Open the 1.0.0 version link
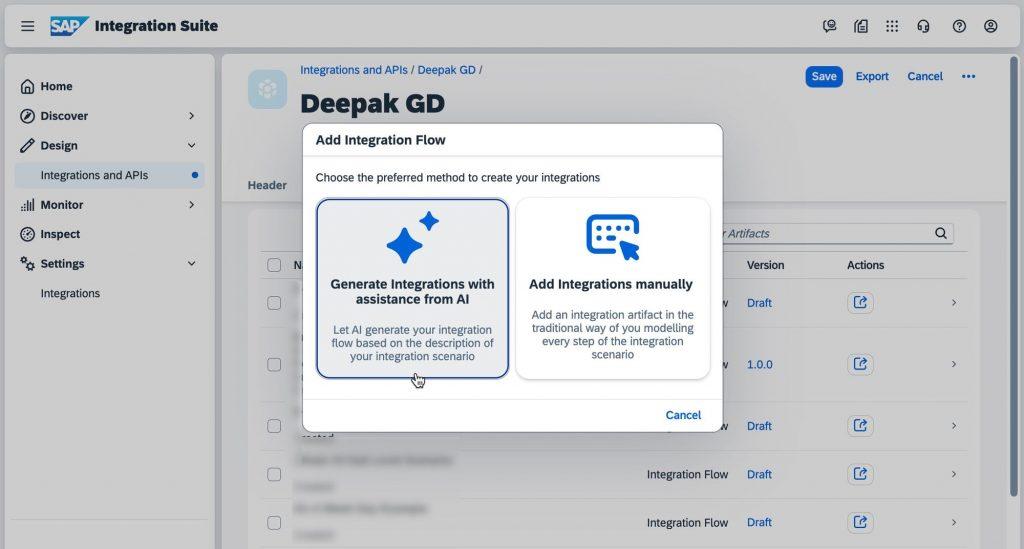 [760, 364]
